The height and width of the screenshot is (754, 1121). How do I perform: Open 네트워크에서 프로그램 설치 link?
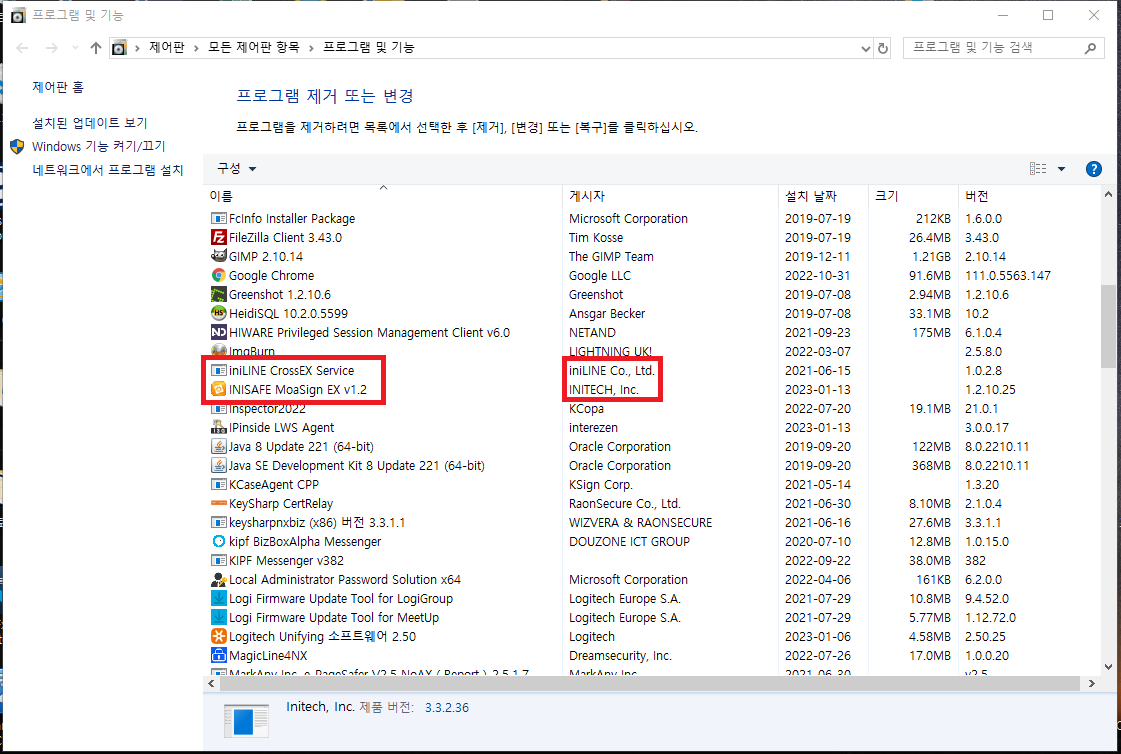108,170
